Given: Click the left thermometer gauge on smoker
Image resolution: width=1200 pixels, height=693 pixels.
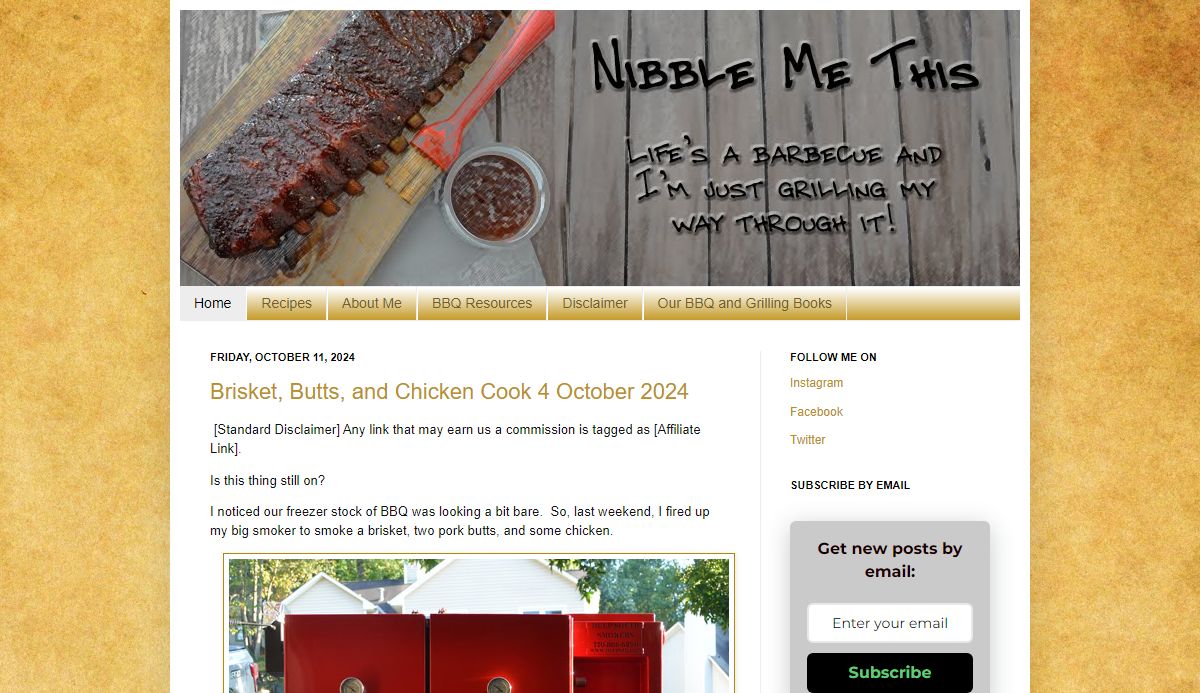Looking at the screenshot, I should point(351,686).
